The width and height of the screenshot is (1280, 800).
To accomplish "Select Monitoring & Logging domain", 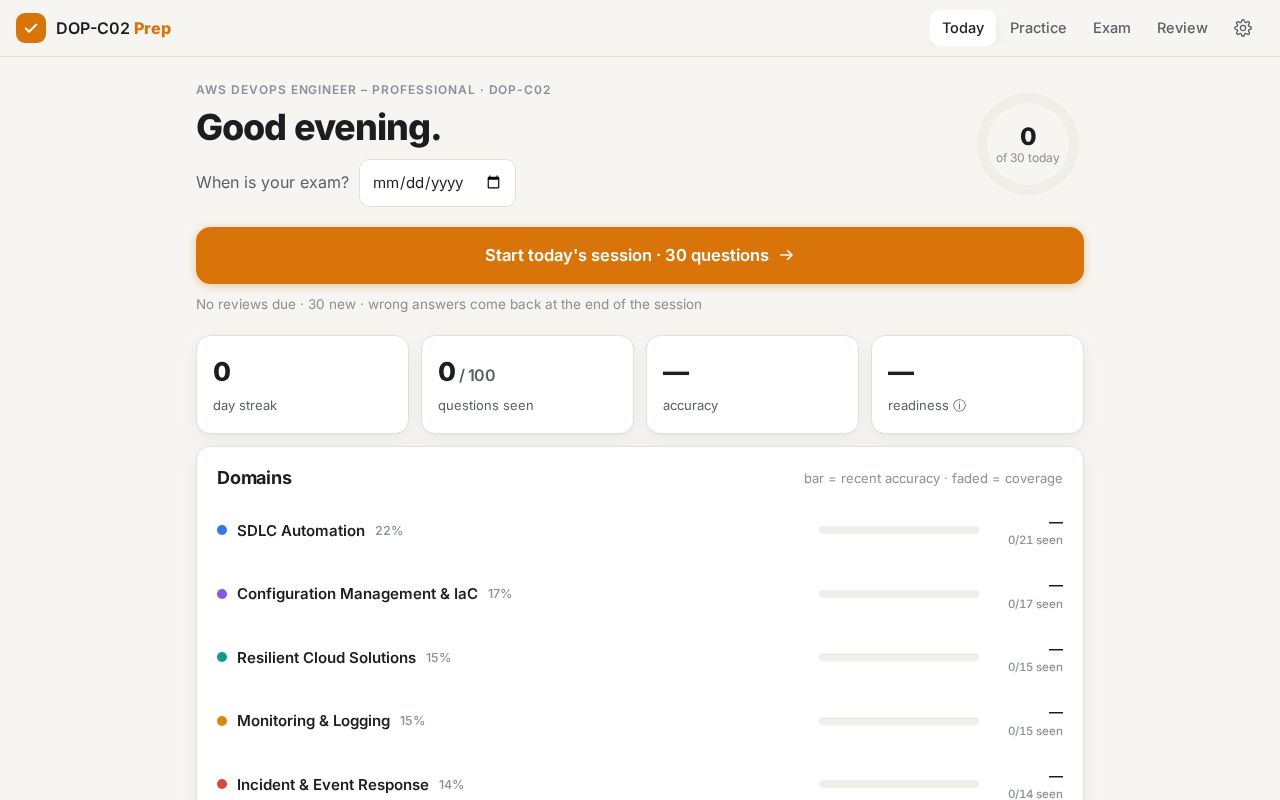I will 640,721.
